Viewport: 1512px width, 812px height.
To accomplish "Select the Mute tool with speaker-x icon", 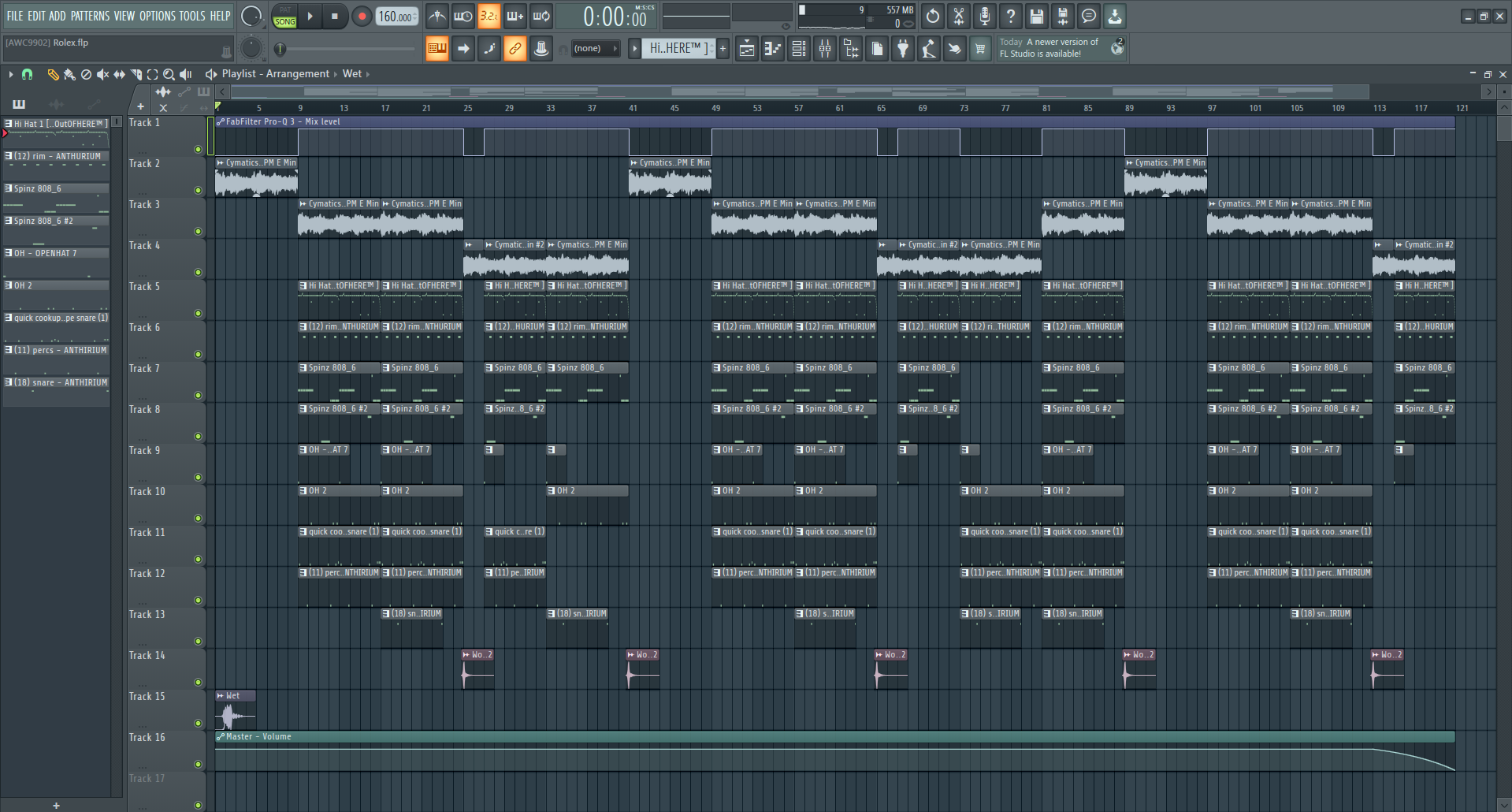I will 102,74.
